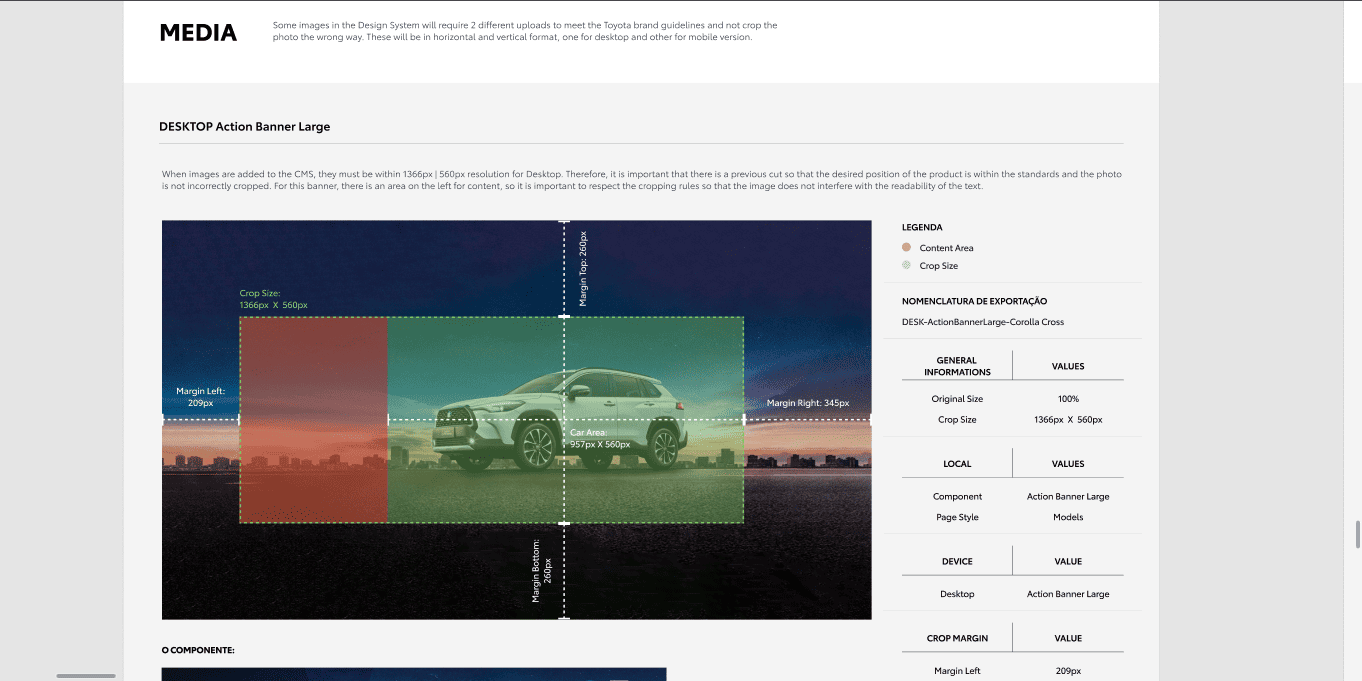Image resolution: width=1362 pixels, height=681 pixels.
Task: Click DESKTOP Action Banner Large heading
Action: point(244,127)
